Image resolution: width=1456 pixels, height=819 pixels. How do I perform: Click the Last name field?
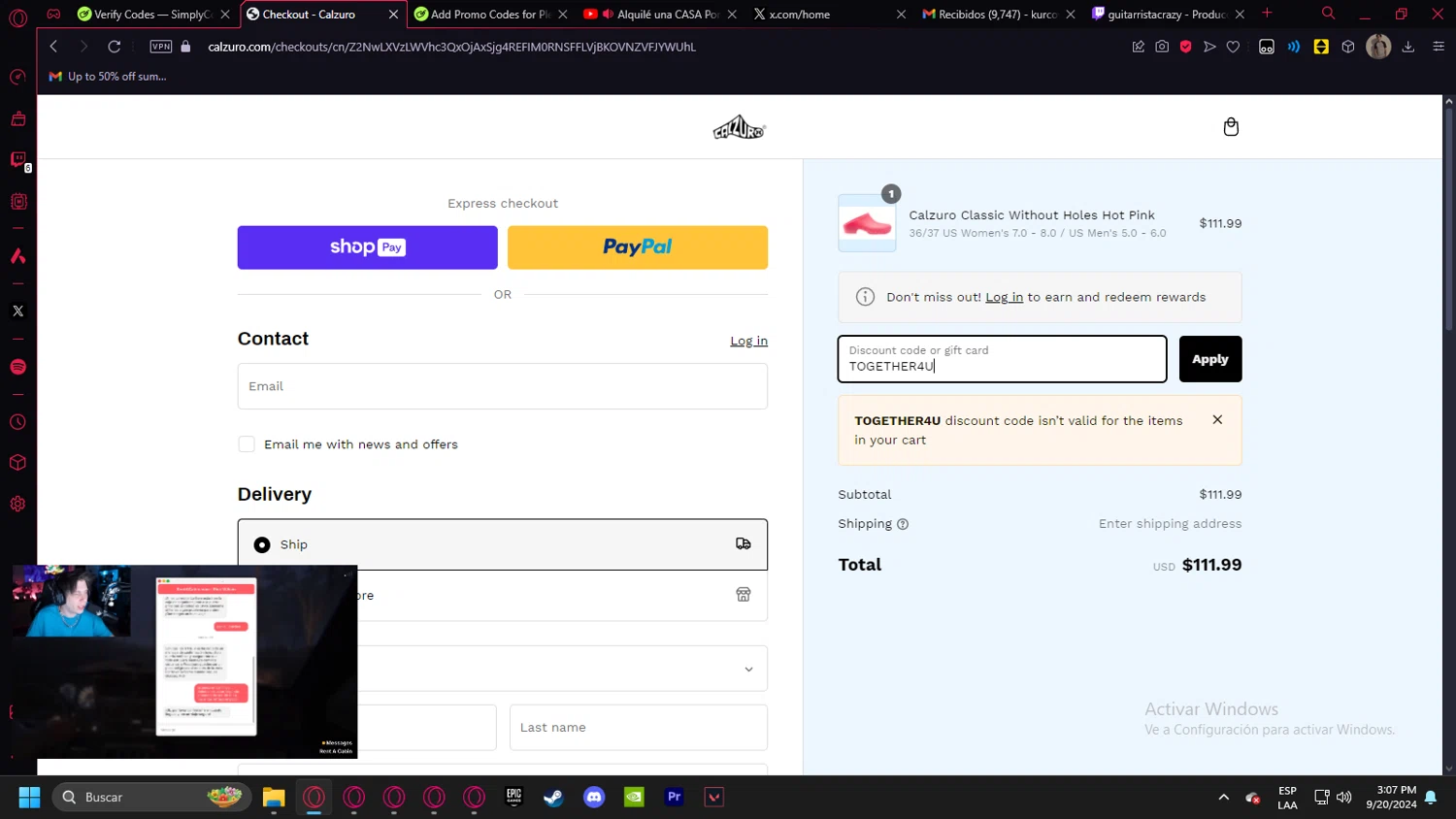pyautogui.click(x=639, y=728)
